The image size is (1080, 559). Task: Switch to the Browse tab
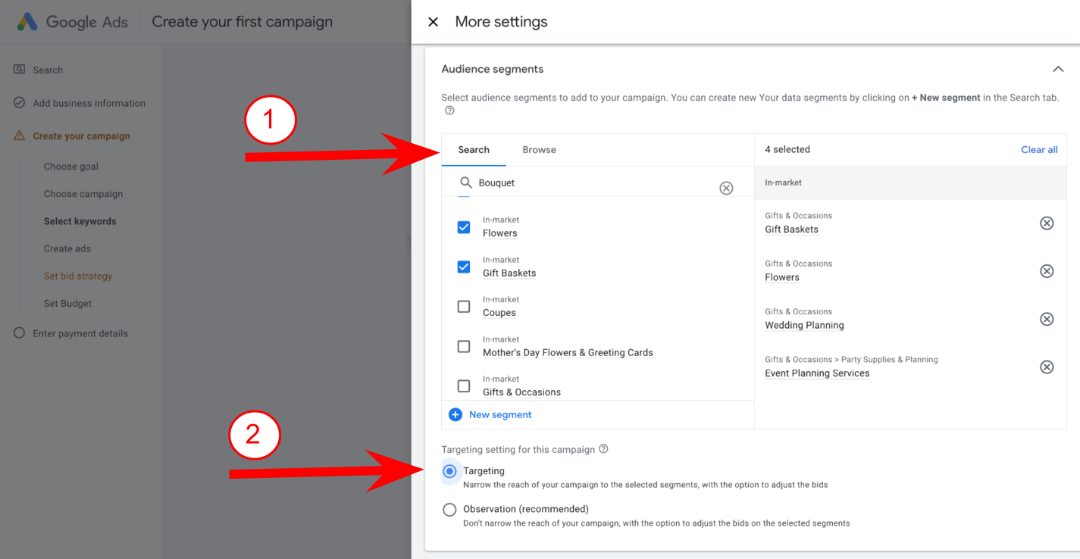pyautogui.click(x=539, y=149)
